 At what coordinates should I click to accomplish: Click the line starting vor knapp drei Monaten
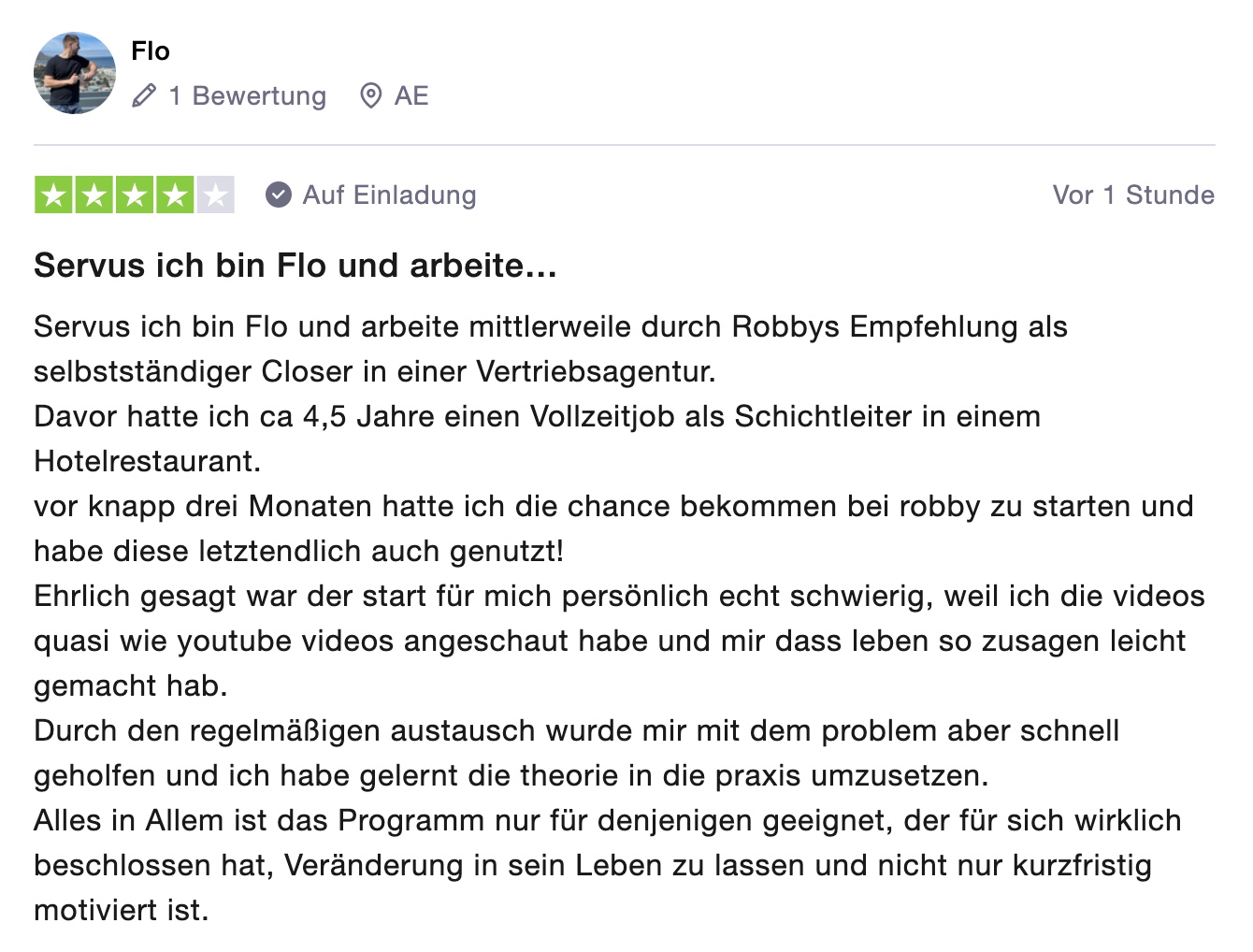tap(613, 528)
